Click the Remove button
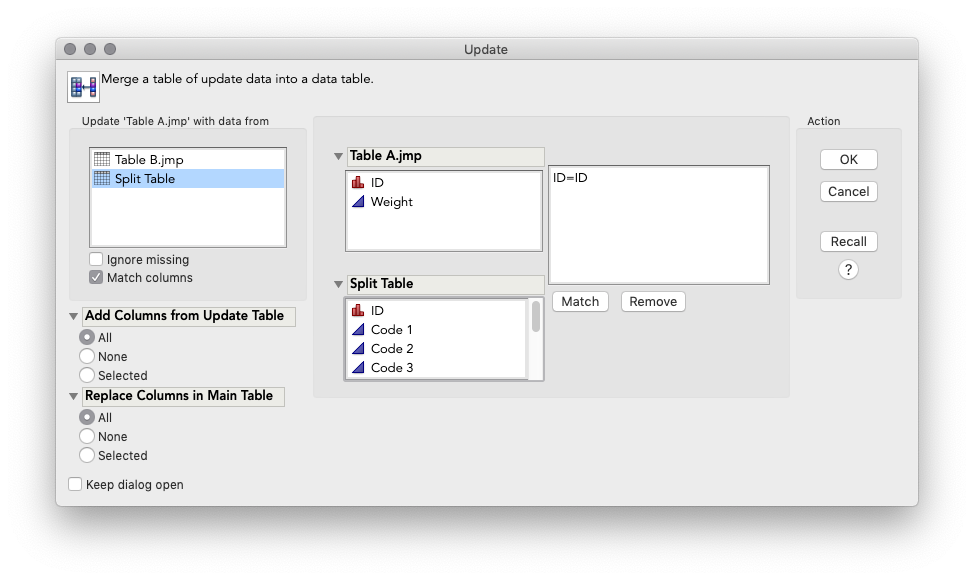The image size is (974, 580). coord(653,302)
